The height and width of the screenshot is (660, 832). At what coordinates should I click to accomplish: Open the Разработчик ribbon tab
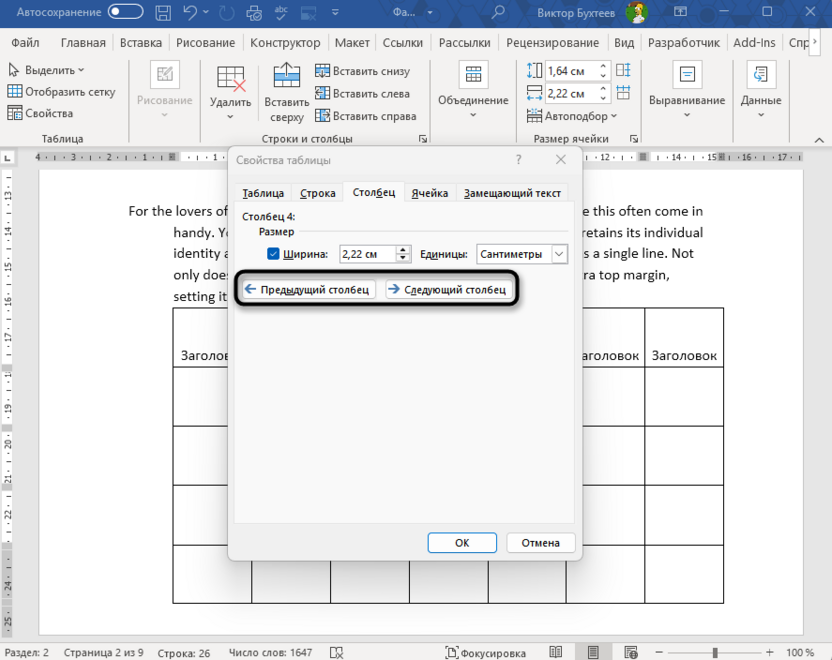click(683, 43)
